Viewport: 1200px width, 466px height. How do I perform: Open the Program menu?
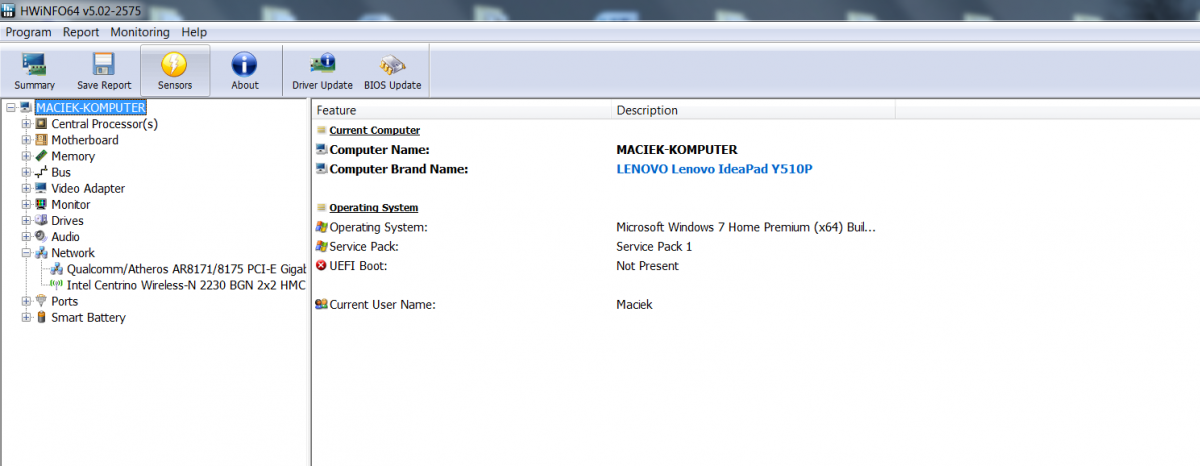28,32
